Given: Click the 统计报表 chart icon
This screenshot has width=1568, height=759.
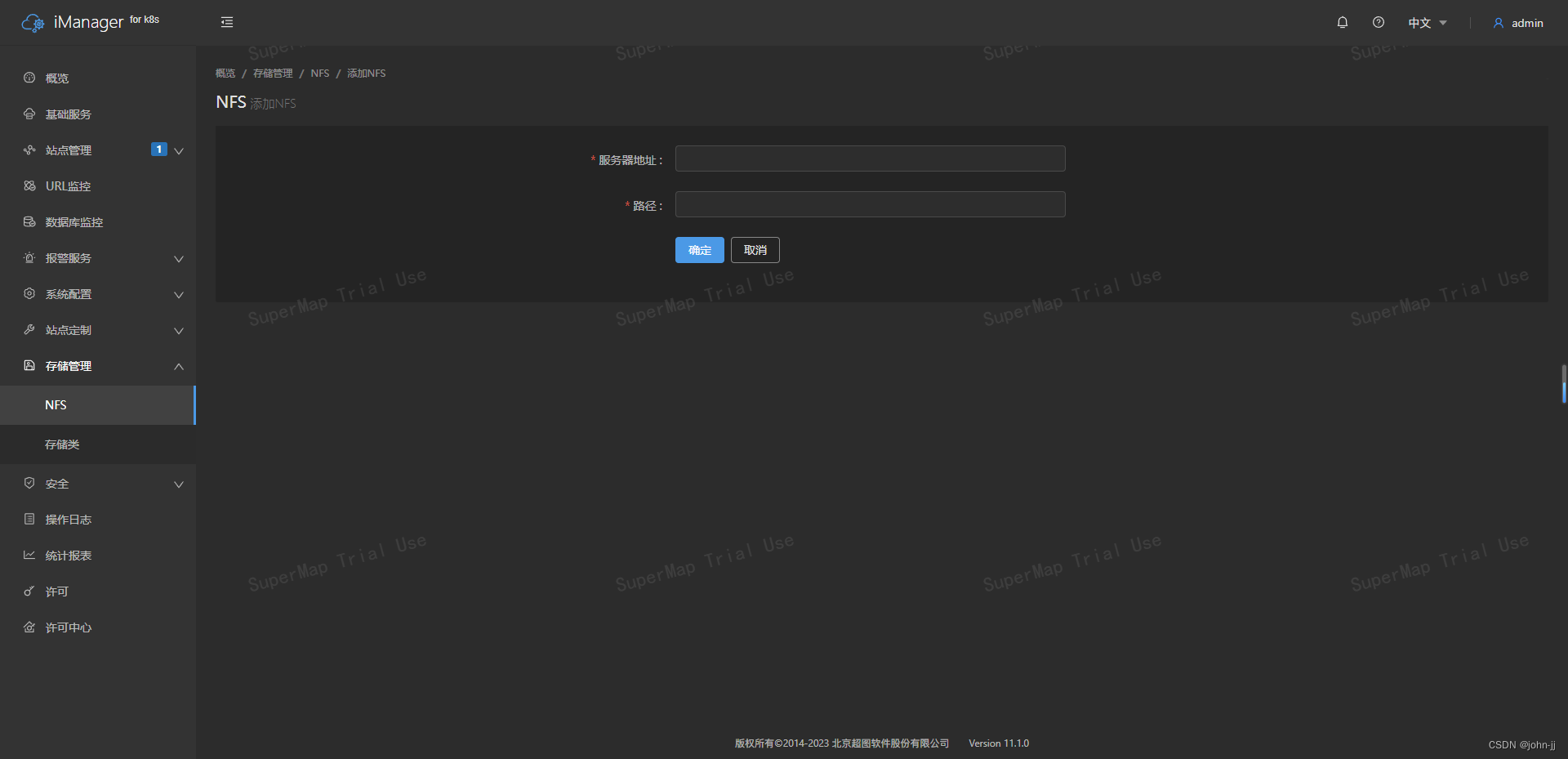Looking at the screenshot, I should (29, 555).
